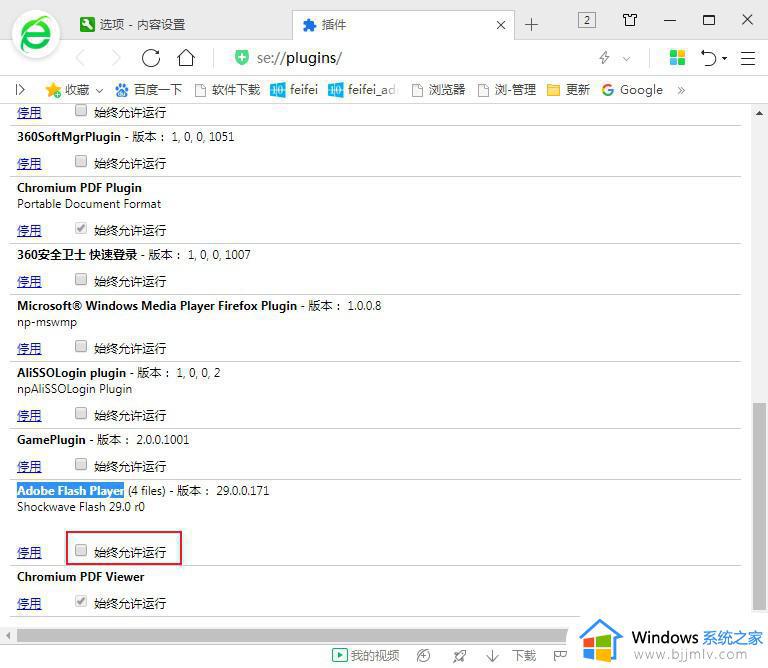
Task: Disable GamePlugin via 停用 link
Action: click(29, 466)
